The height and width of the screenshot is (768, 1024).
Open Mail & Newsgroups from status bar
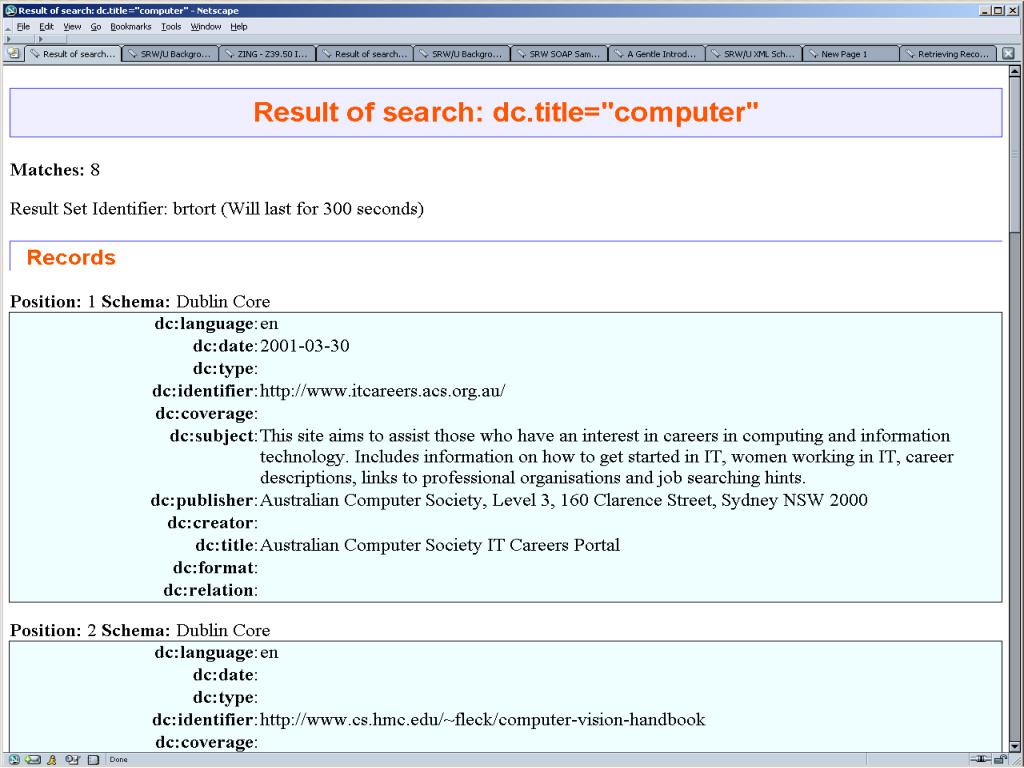tap(33, 760)
